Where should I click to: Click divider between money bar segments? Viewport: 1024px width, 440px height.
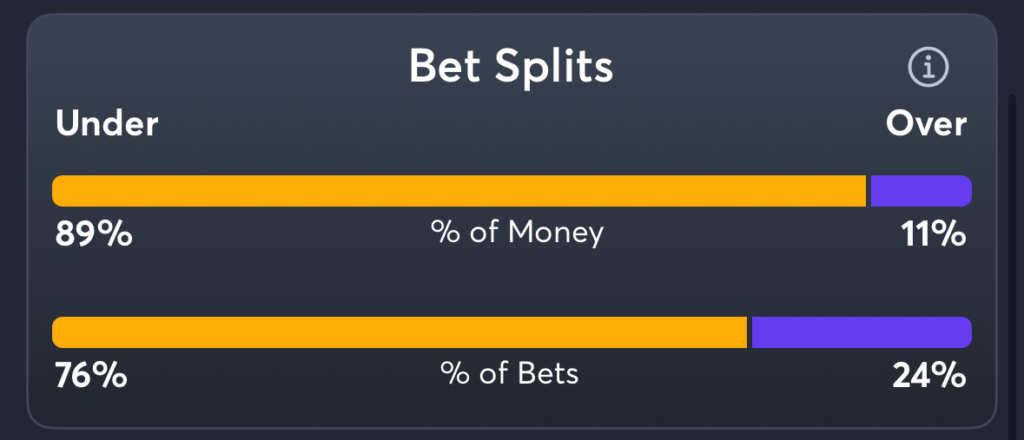pyautogui.click(x=869, y=191)
